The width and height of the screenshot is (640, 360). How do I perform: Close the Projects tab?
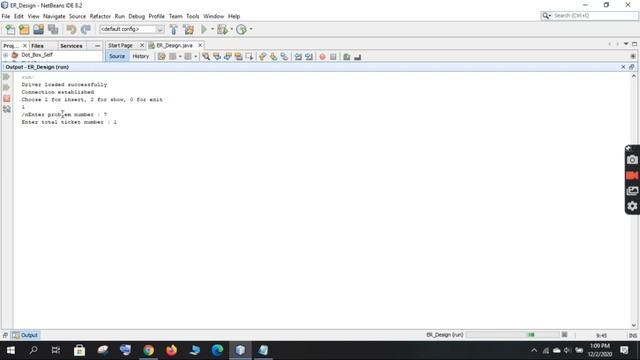[25, 46]
